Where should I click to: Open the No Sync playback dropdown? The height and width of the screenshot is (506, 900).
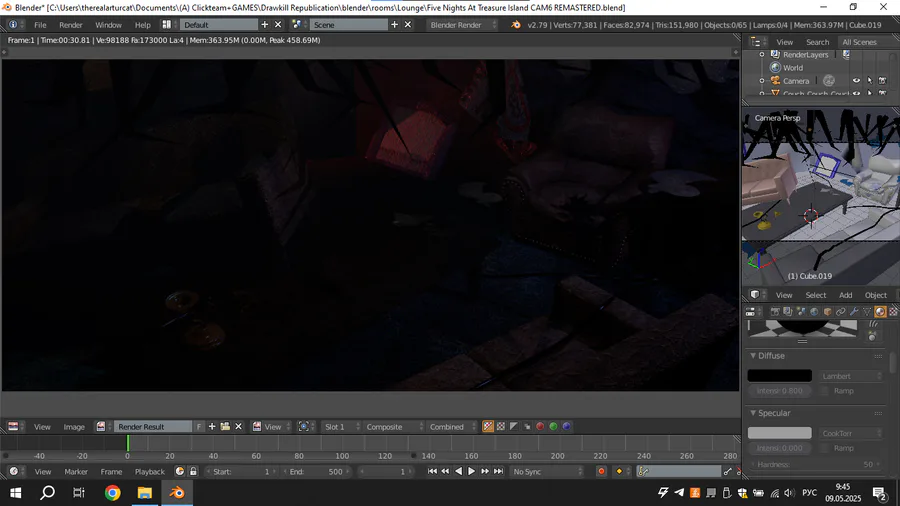tap(547, 472)
